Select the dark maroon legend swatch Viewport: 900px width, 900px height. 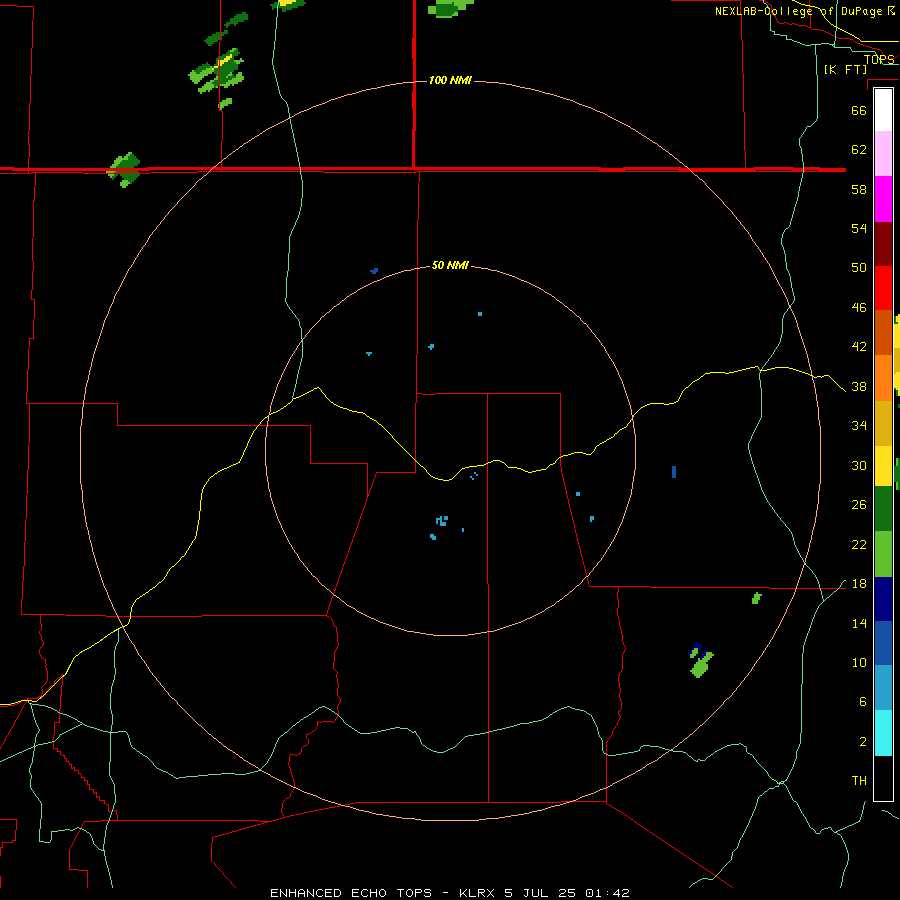(x=883, y=244)
